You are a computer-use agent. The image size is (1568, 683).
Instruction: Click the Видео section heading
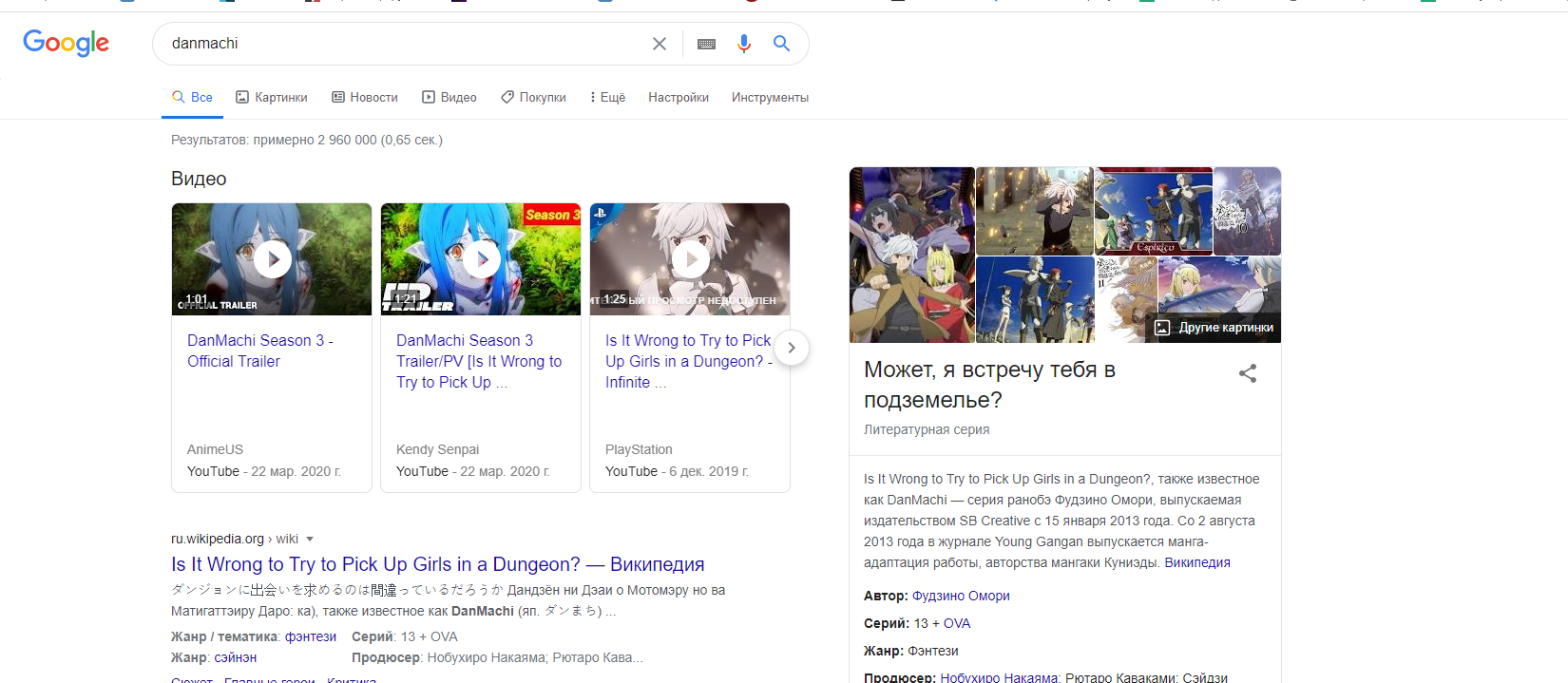click(x=199, y=179)
